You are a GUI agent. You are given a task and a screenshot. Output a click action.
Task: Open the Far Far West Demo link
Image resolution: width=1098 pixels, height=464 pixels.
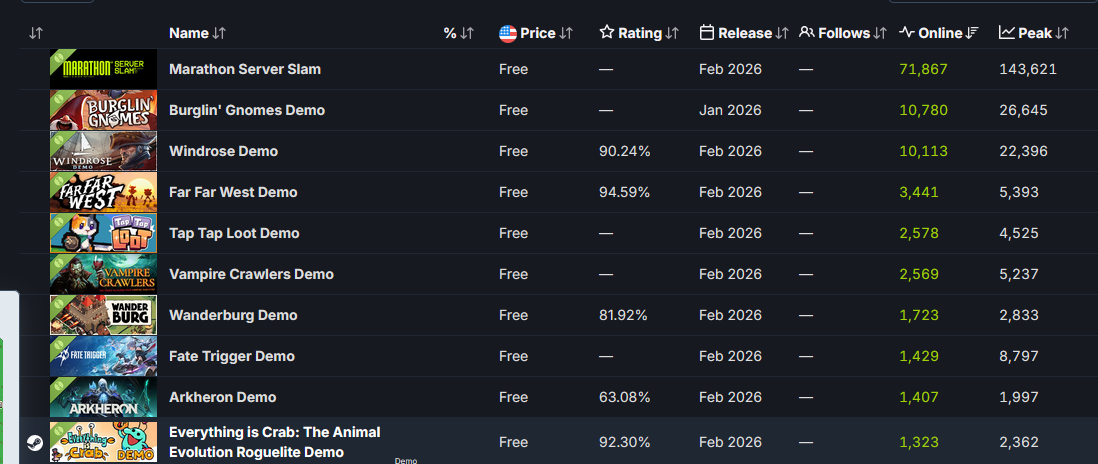[233, 192]
